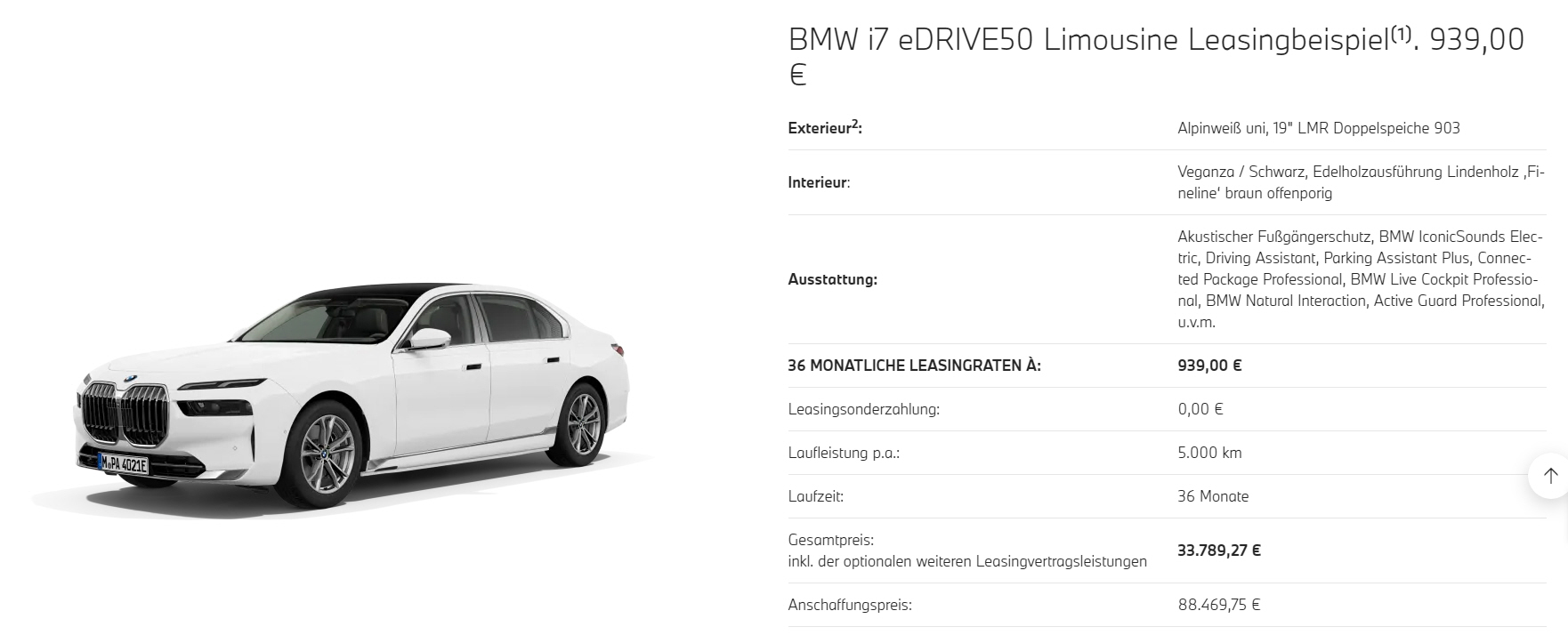The image size is (1568, 643).
Task: Click the Alpinweiß uni exterior description
Action: coord(1319,128)
